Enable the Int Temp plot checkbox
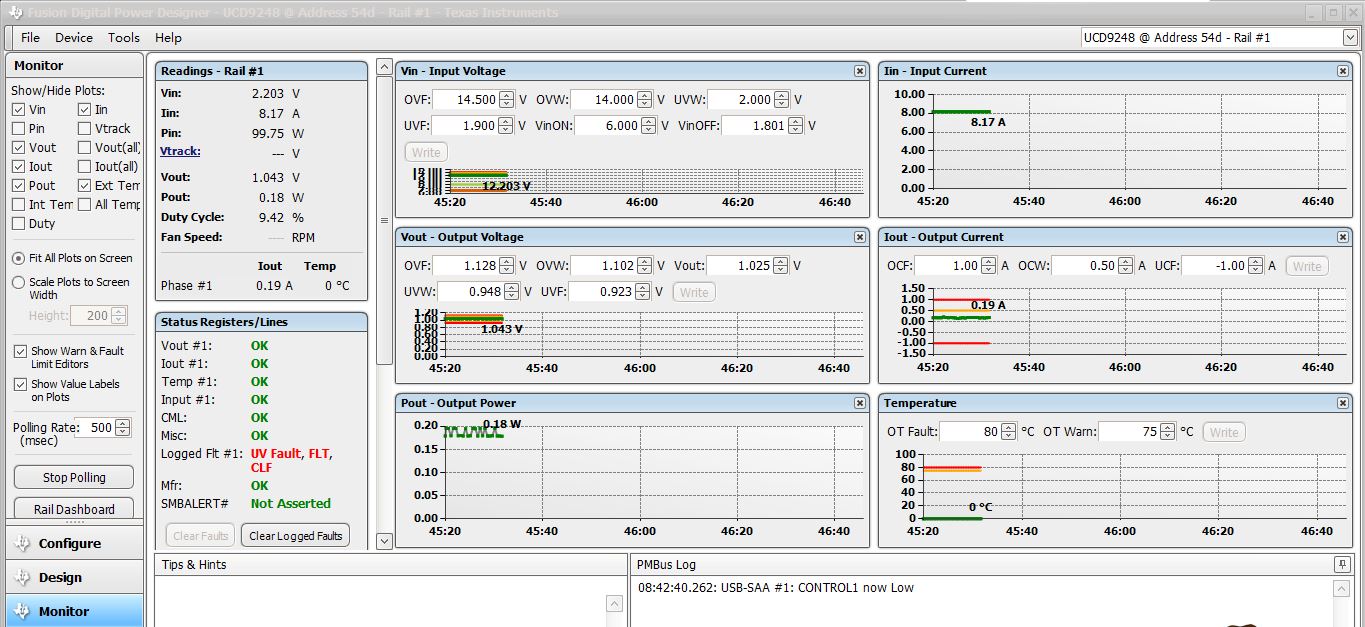The image size is (1365, 627). pyautogui.click(x=19, y=205)
